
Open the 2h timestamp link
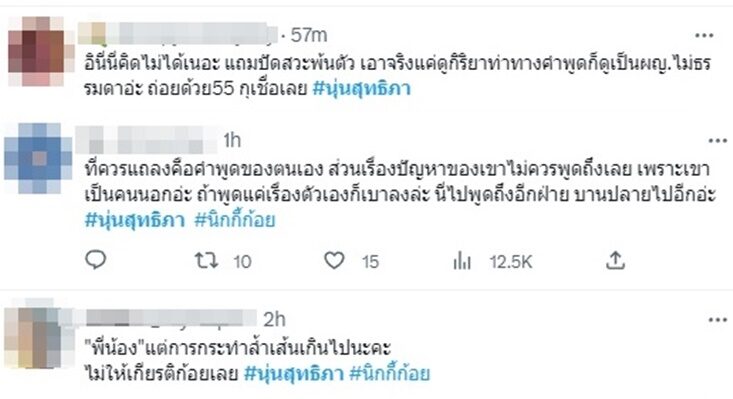pos(274,320)
